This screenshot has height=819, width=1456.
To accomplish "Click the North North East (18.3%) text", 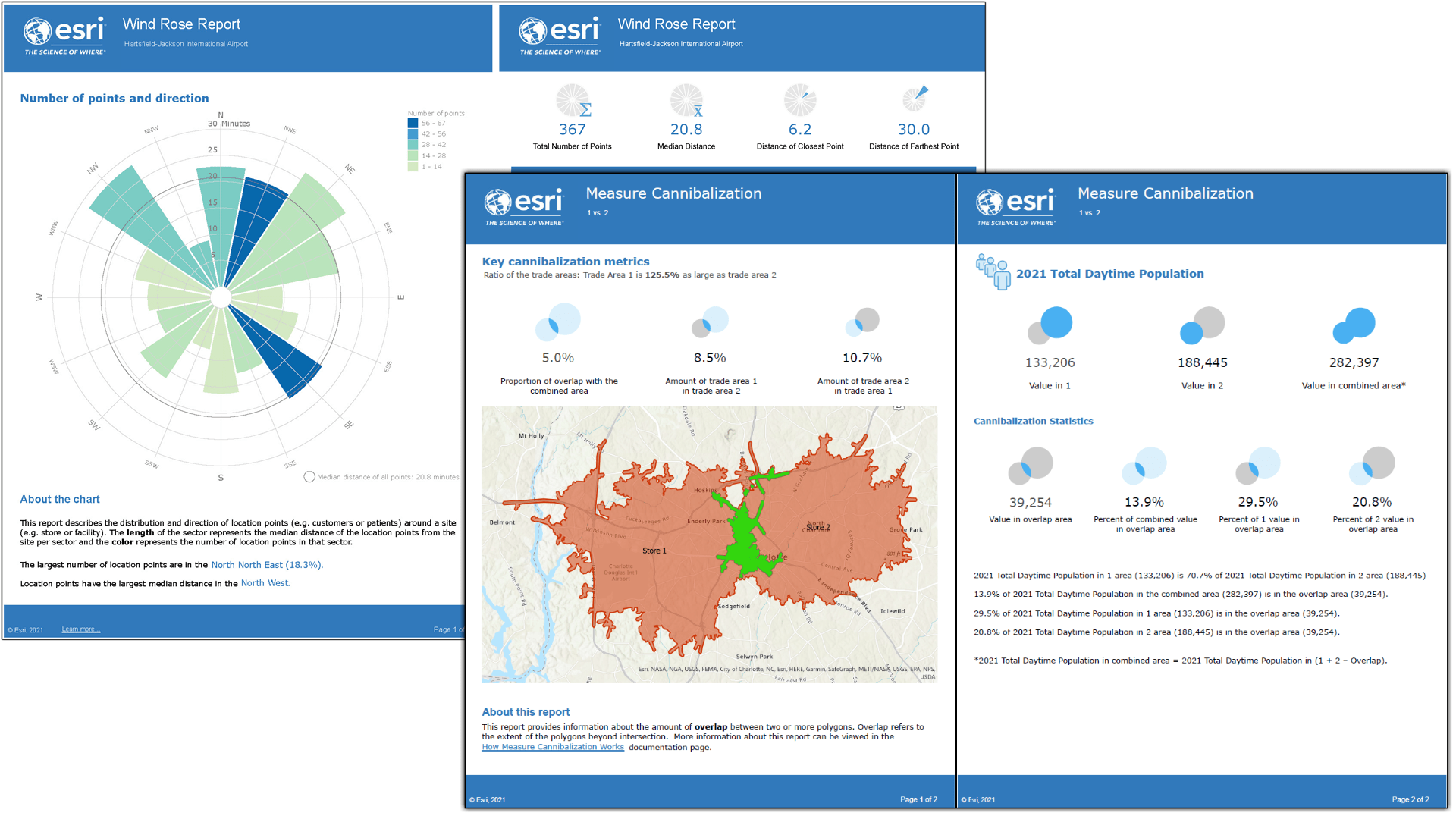I will pos(267,565).
